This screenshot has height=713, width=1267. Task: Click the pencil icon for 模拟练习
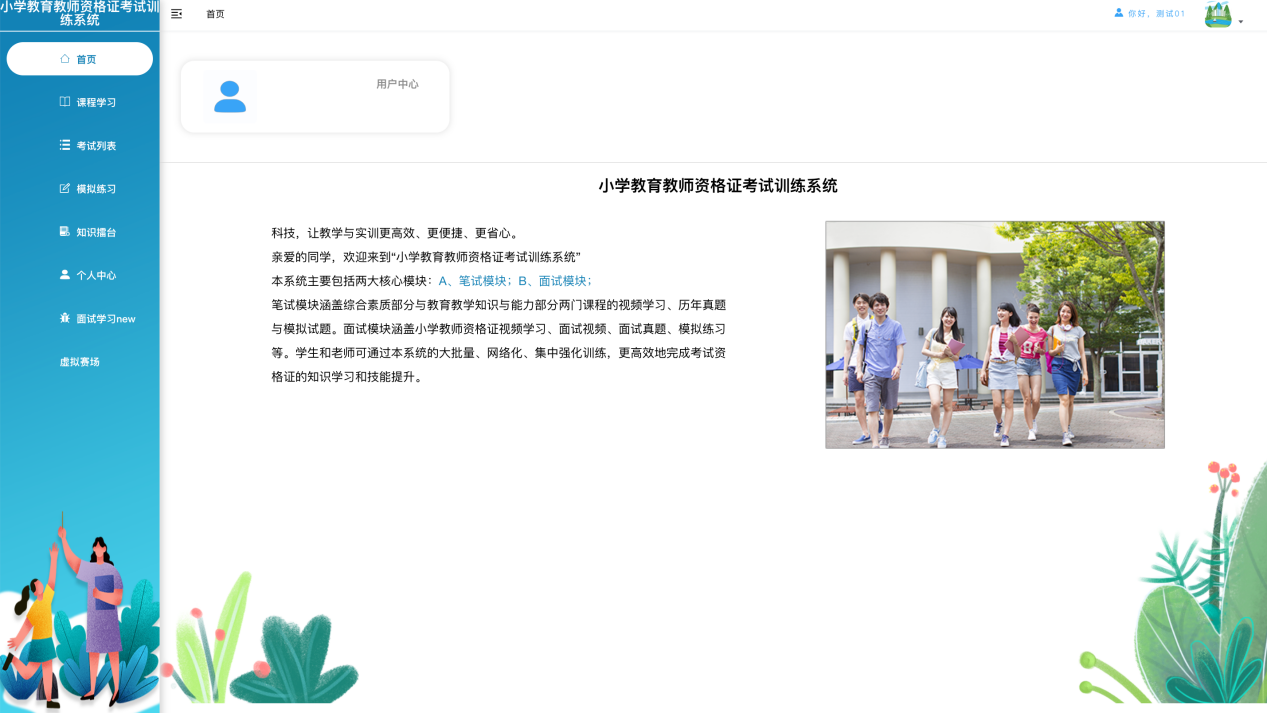tap(65, 188)
